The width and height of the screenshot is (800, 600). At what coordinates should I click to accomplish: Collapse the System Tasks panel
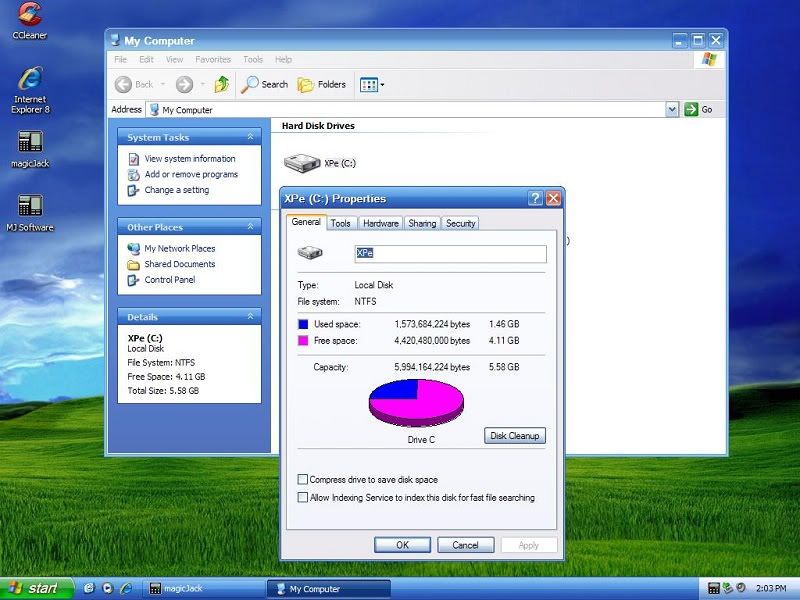tap(251, 137)
